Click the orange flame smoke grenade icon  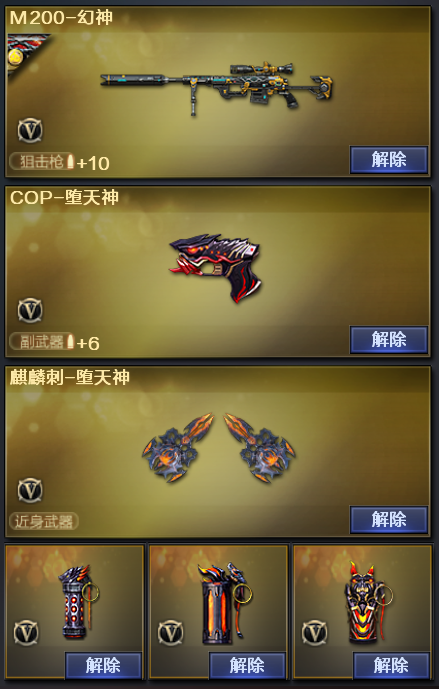pos(224,603)
